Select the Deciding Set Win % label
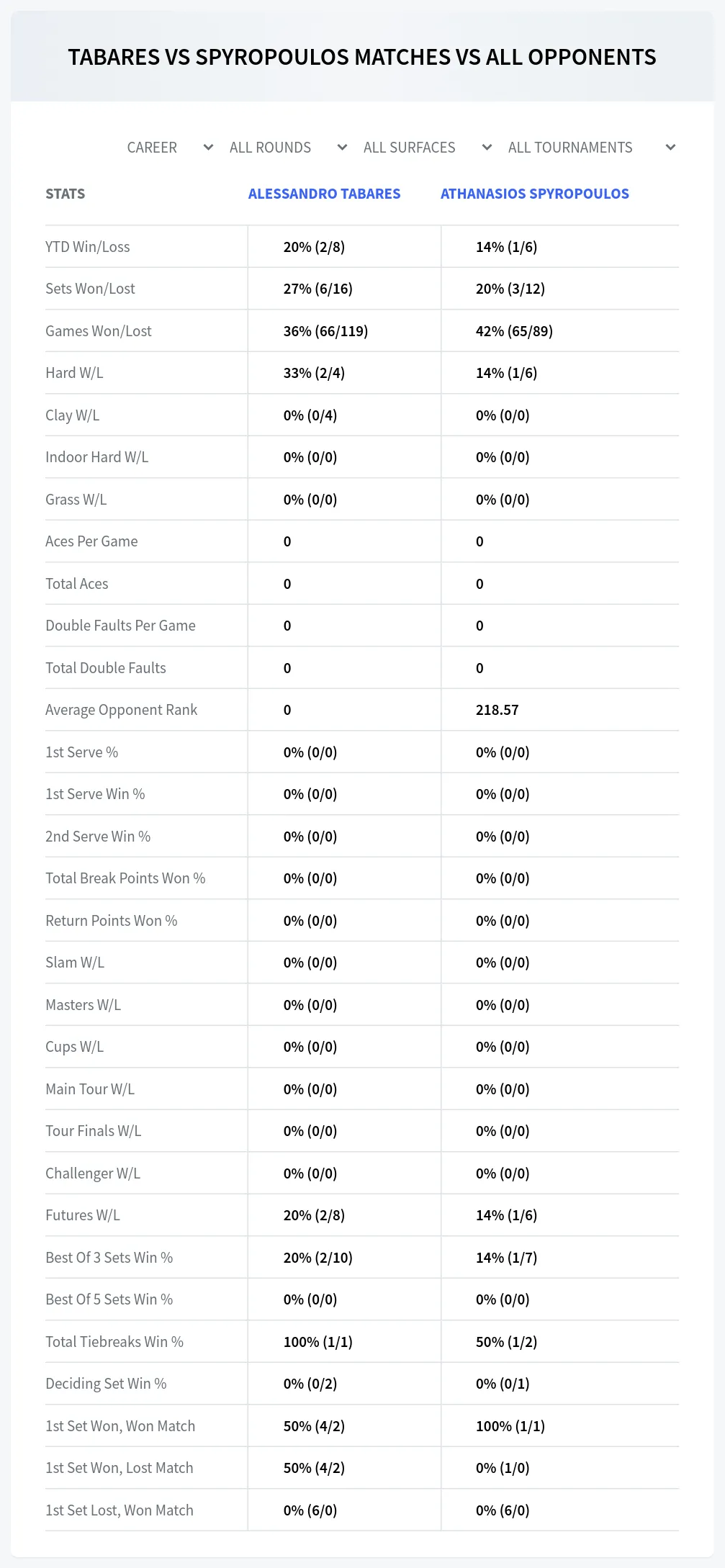Viewport: 725px width, 1568px height. [x=106, y=1384]
